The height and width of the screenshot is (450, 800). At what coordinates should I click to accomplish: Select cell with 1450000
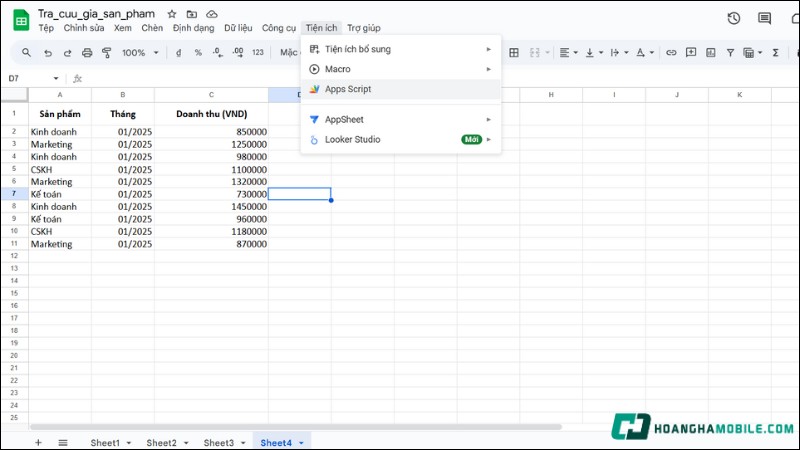211,207
